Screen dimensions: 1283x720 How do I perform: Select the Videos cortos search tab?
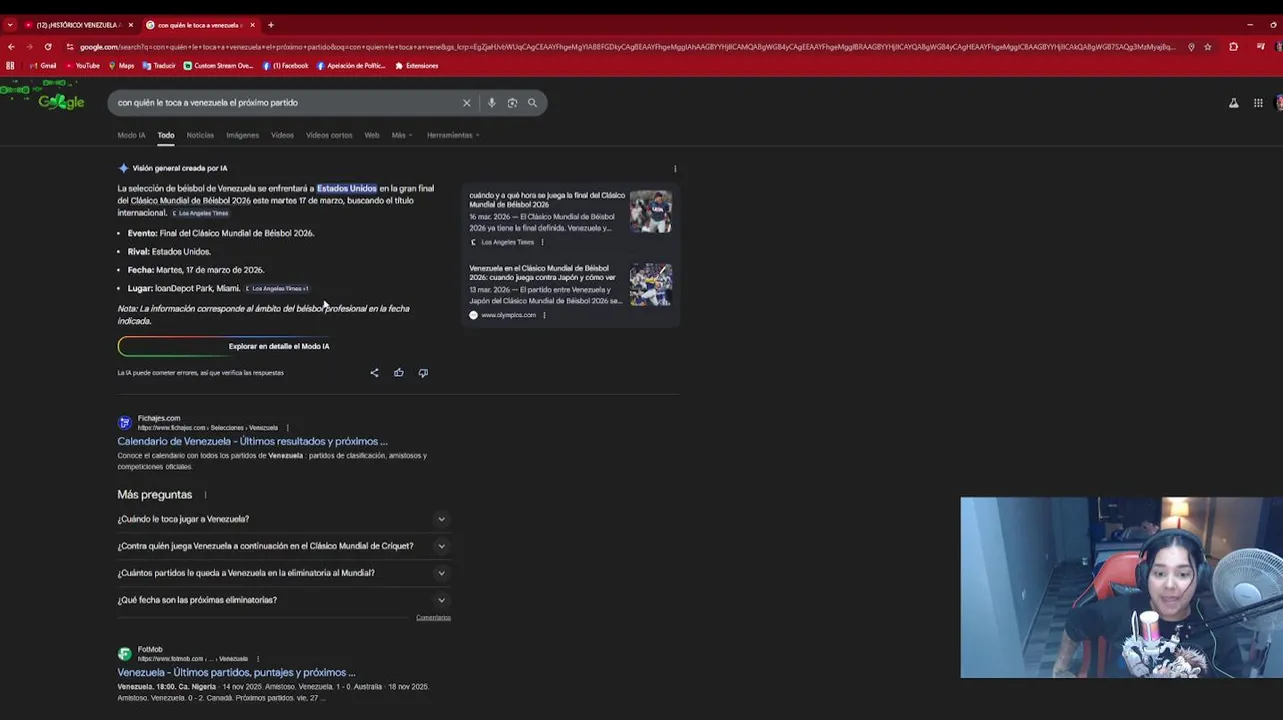pyautogui.click(x=329, y=135)
